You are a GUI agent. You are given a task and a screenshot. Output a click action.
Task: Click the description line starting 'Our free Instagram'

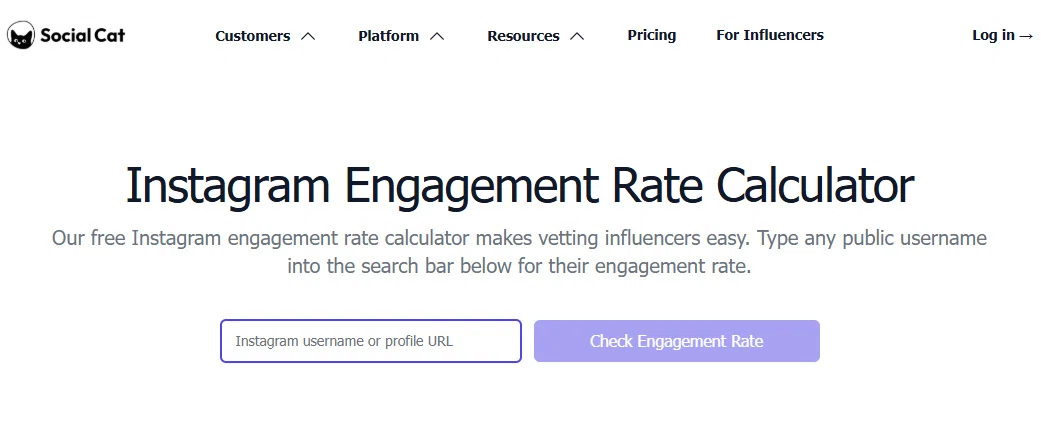point(519,238)
